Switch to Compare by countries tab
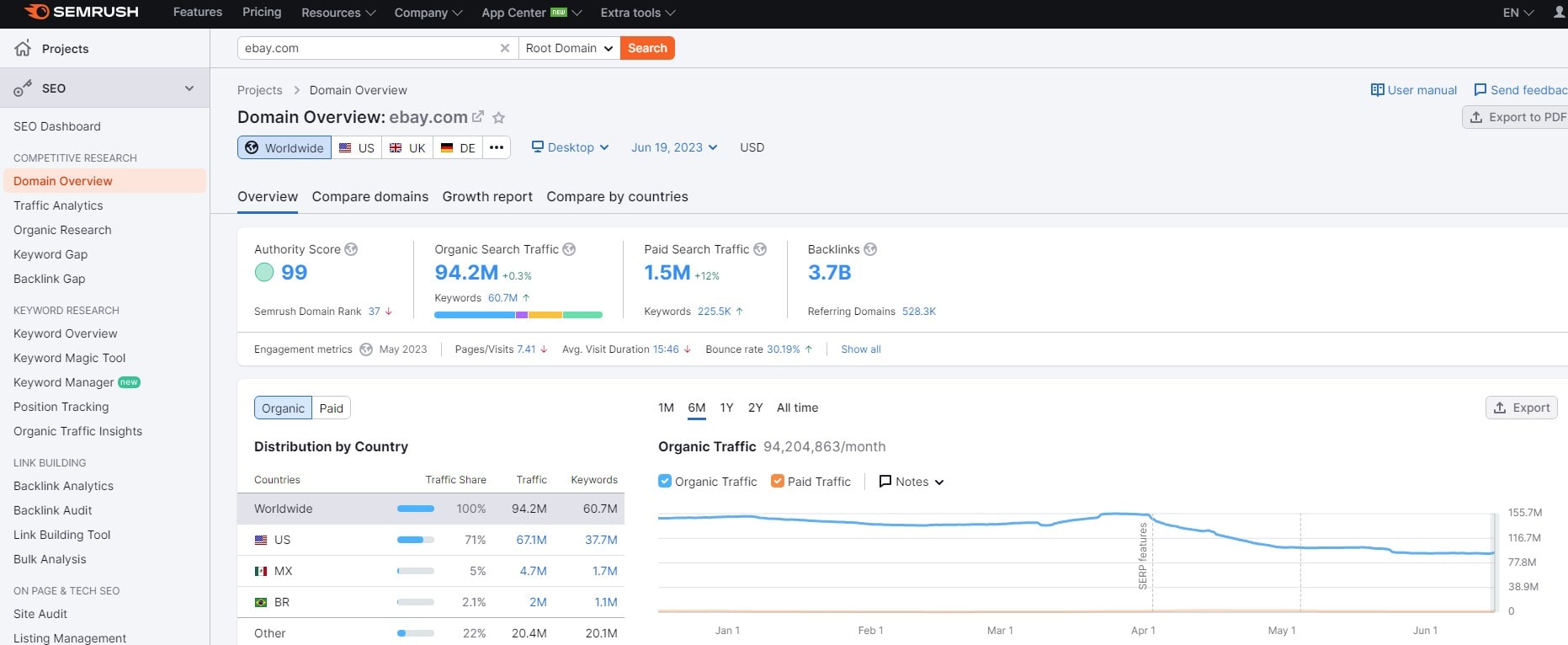 tap(617, 196)
